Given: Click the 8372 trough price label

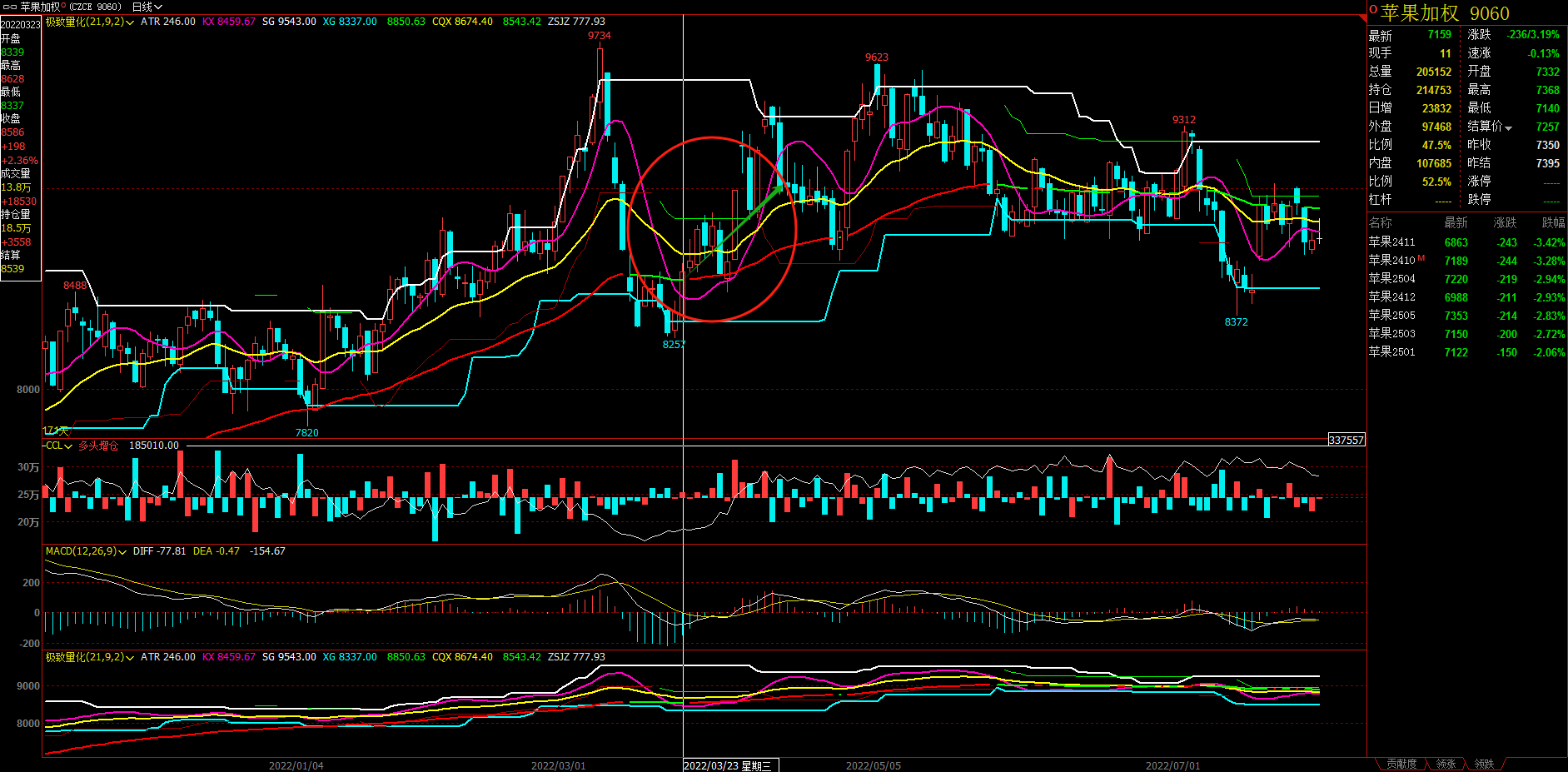Looking at the screenshot, I should tap(1236, 322).
